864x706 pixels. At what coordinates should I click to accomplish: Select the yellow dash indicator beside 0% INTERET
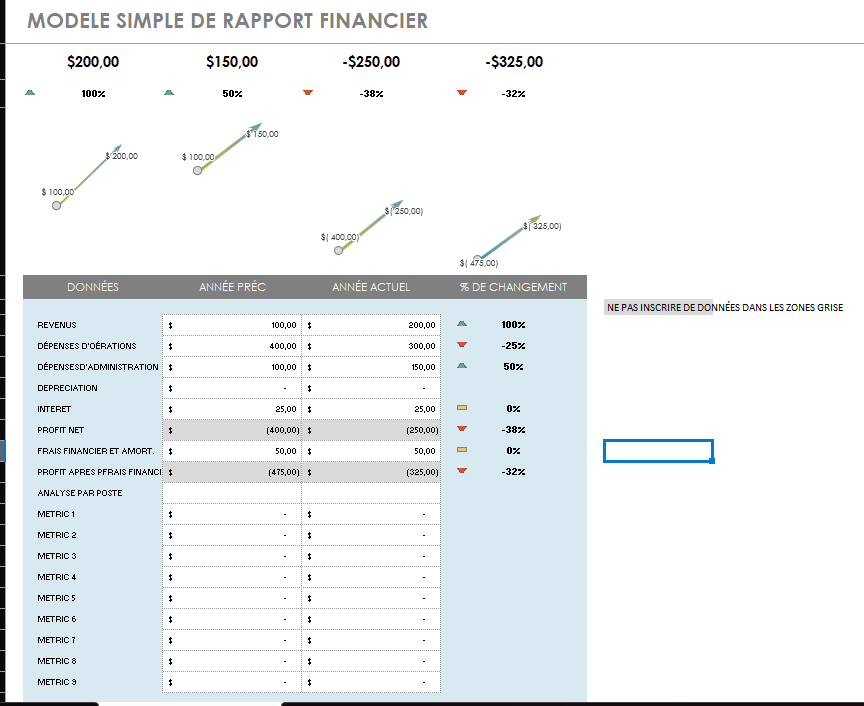click(x=461, y=408)
